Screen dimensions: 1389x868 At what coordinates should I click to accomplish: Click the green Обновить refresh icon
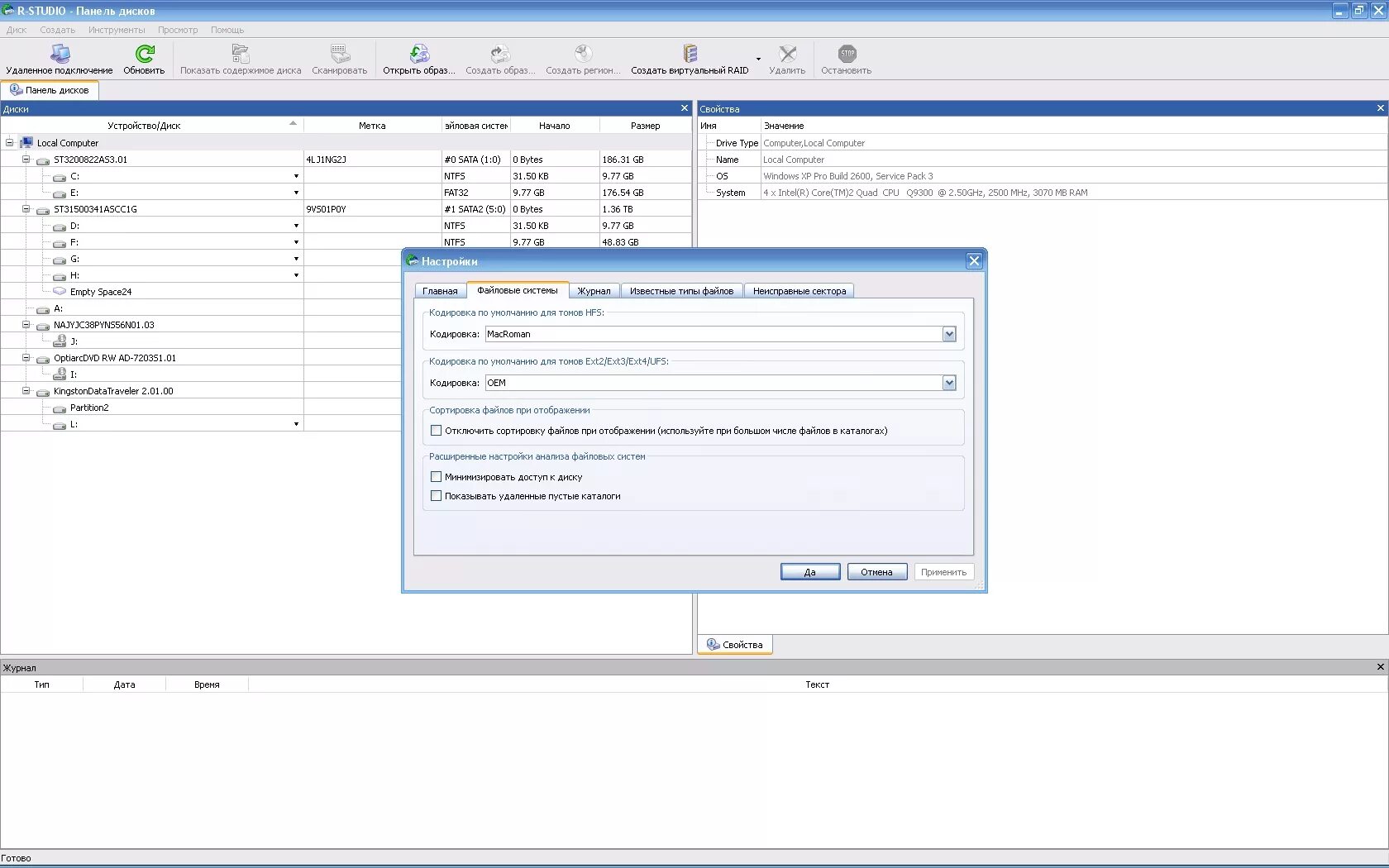pos(145,54)
